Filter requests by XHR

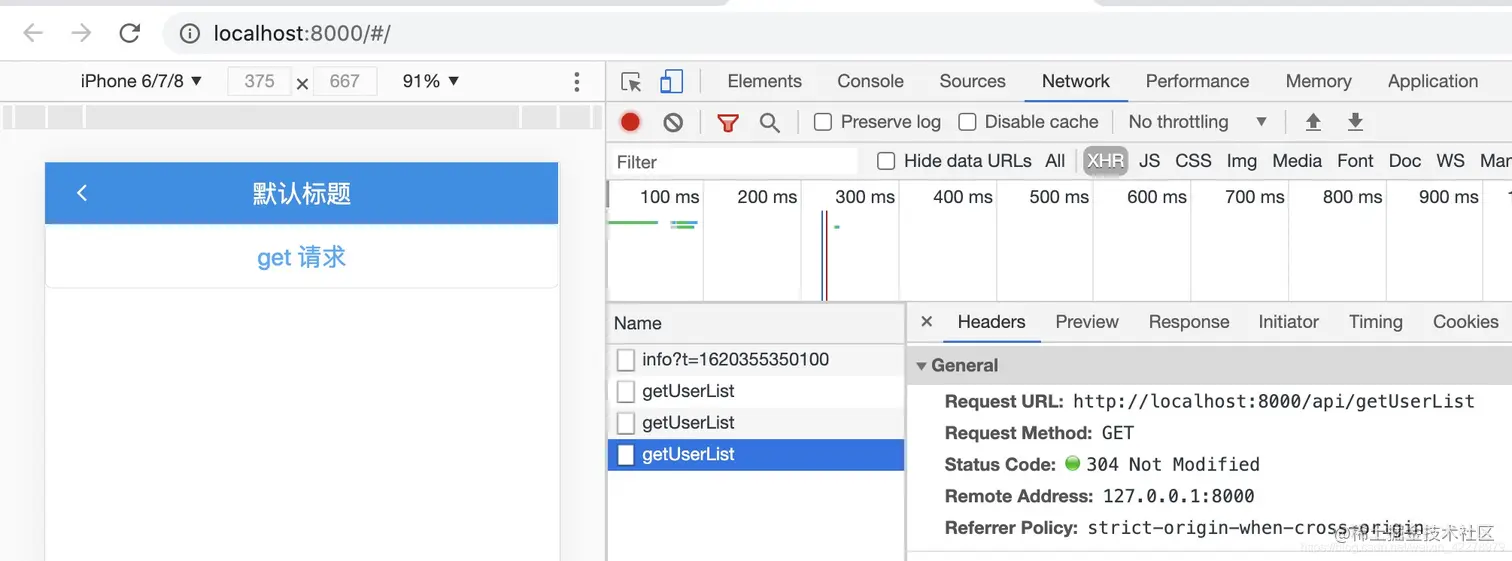(x=1105, y=161)
